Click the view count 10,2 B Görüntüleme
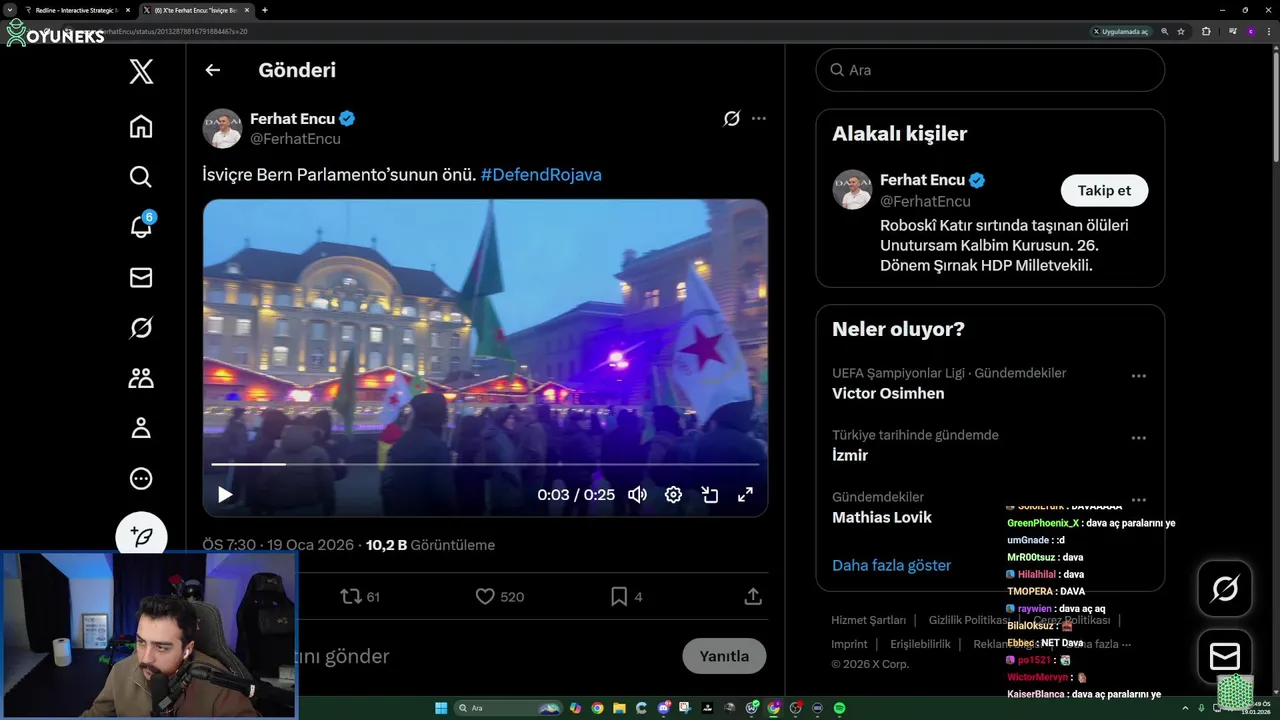1280x720 pixels. click(x=430, y=545)
